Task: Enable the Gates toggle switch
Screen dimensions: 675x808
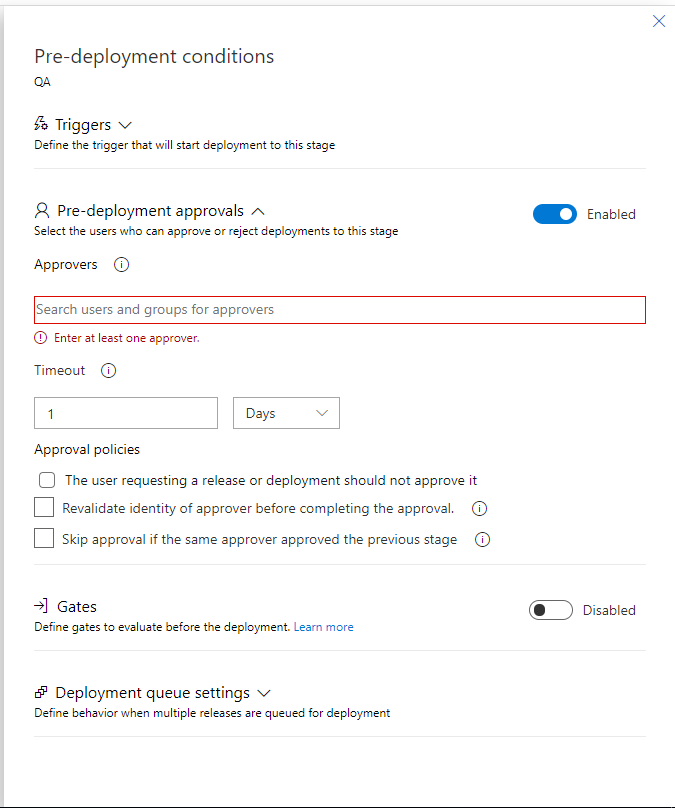Action: click(550, 610)
